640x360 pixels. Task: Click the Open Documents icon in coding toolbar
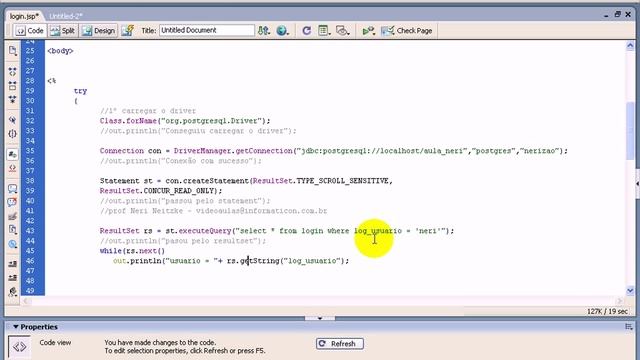click(13, 51)
